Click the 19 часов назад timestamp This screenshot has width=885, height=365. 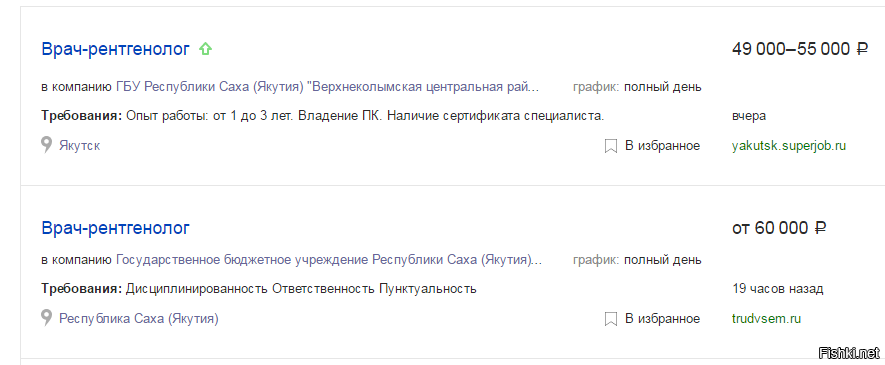pos(778,289)
